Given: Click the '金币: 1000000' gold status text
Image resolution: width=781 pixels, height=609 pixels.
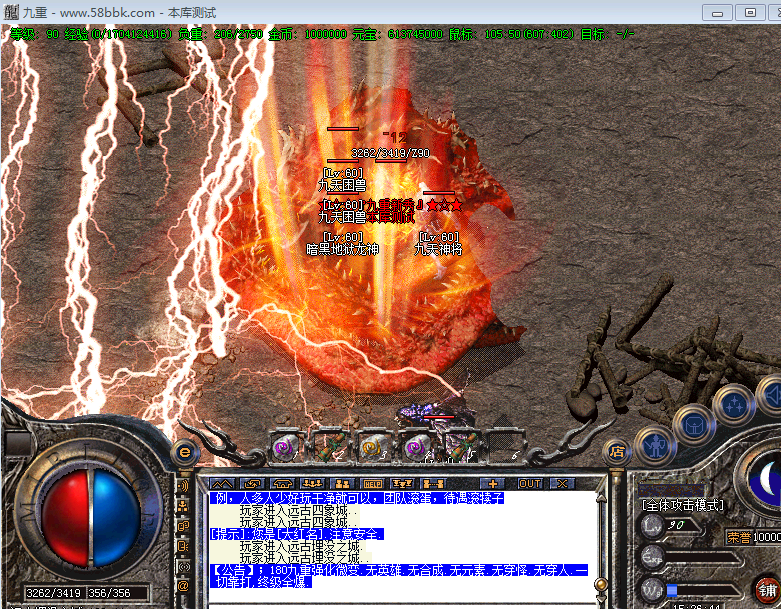Looking at the screenshot, I should point(307,34).
